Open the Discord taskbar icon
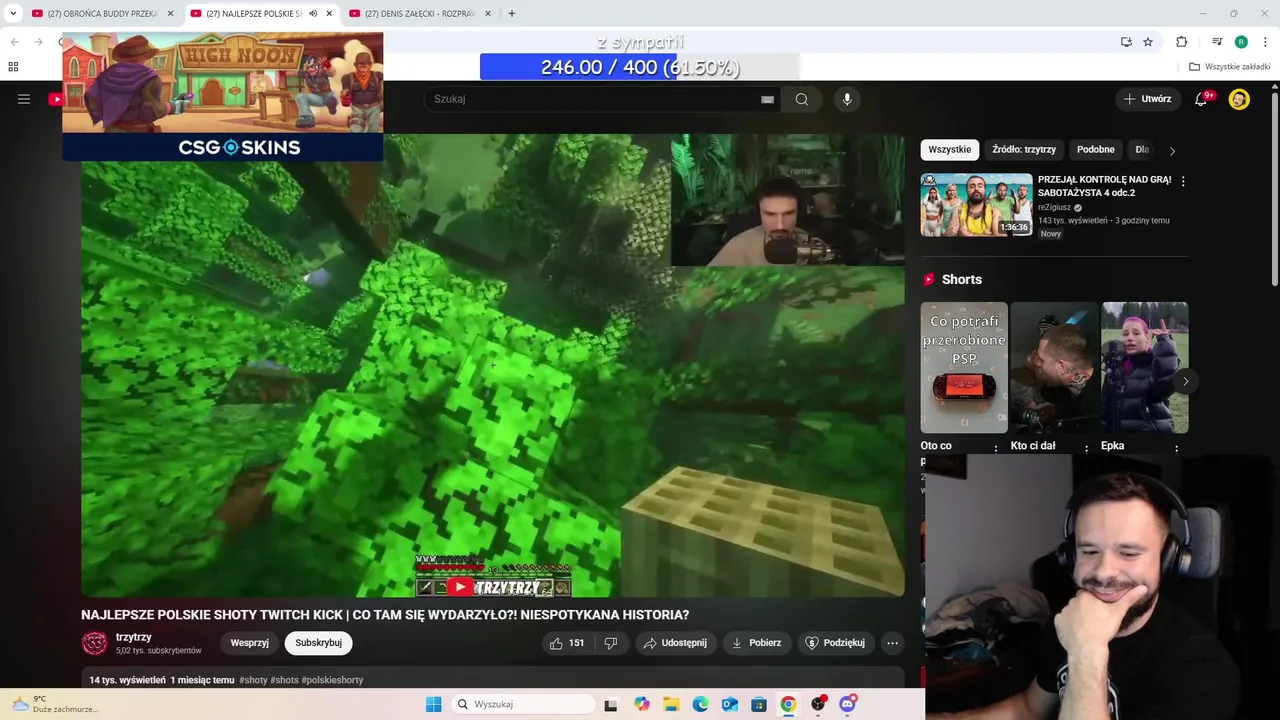The image size is (1280, 720). pos(848,704)
